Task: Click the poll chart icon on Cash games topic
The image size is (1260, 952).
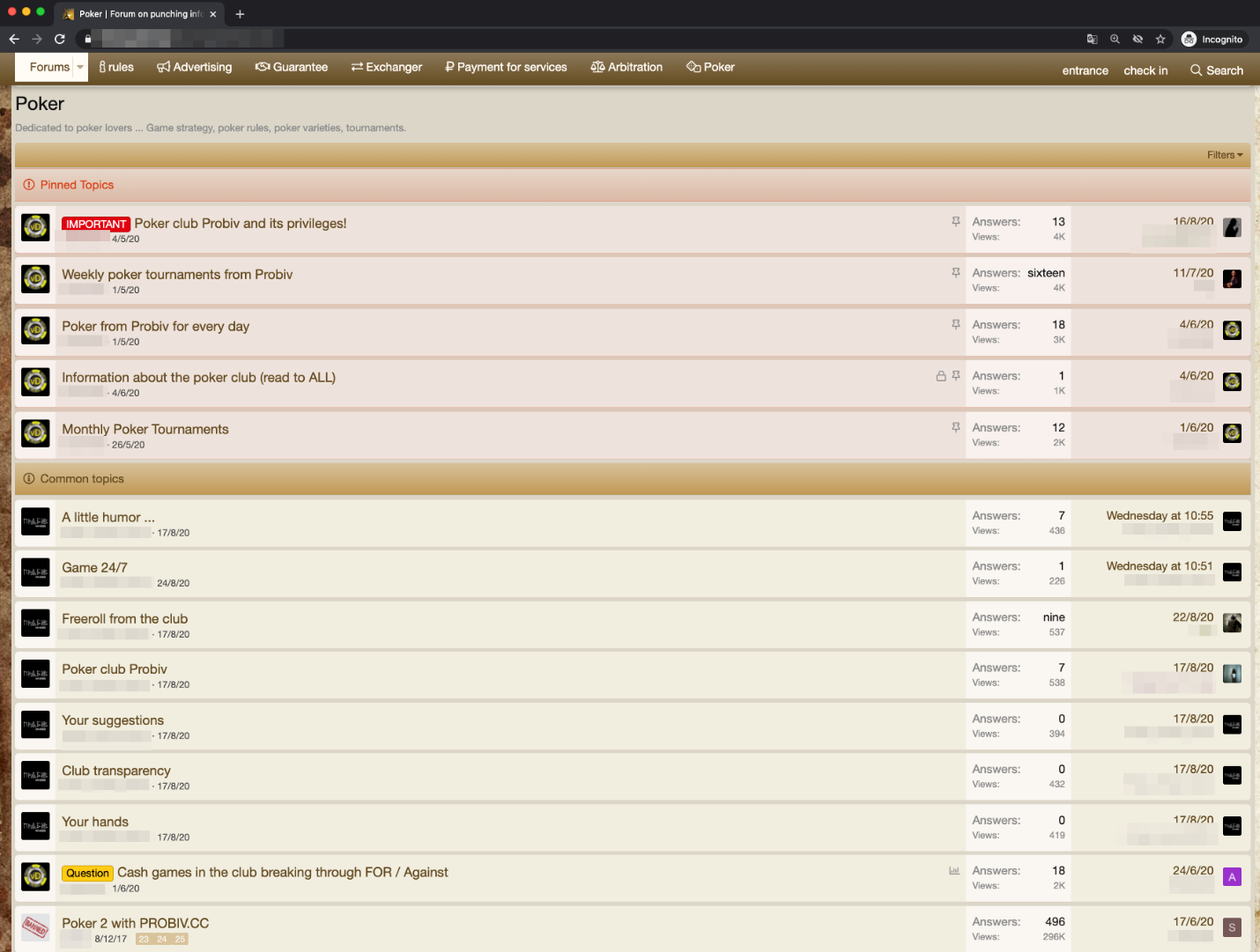Action: click(x=954, y=871)
